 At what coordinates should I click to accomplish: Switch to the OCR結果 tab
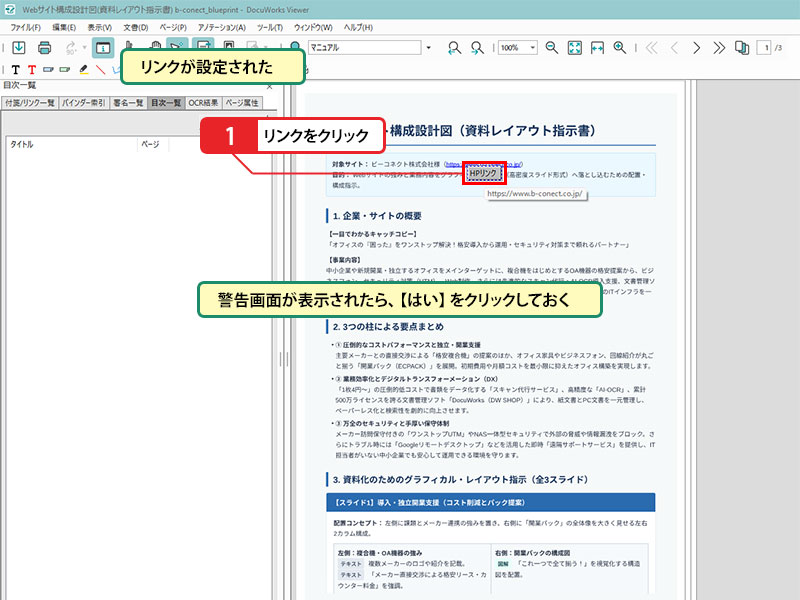tap(203, 103)
